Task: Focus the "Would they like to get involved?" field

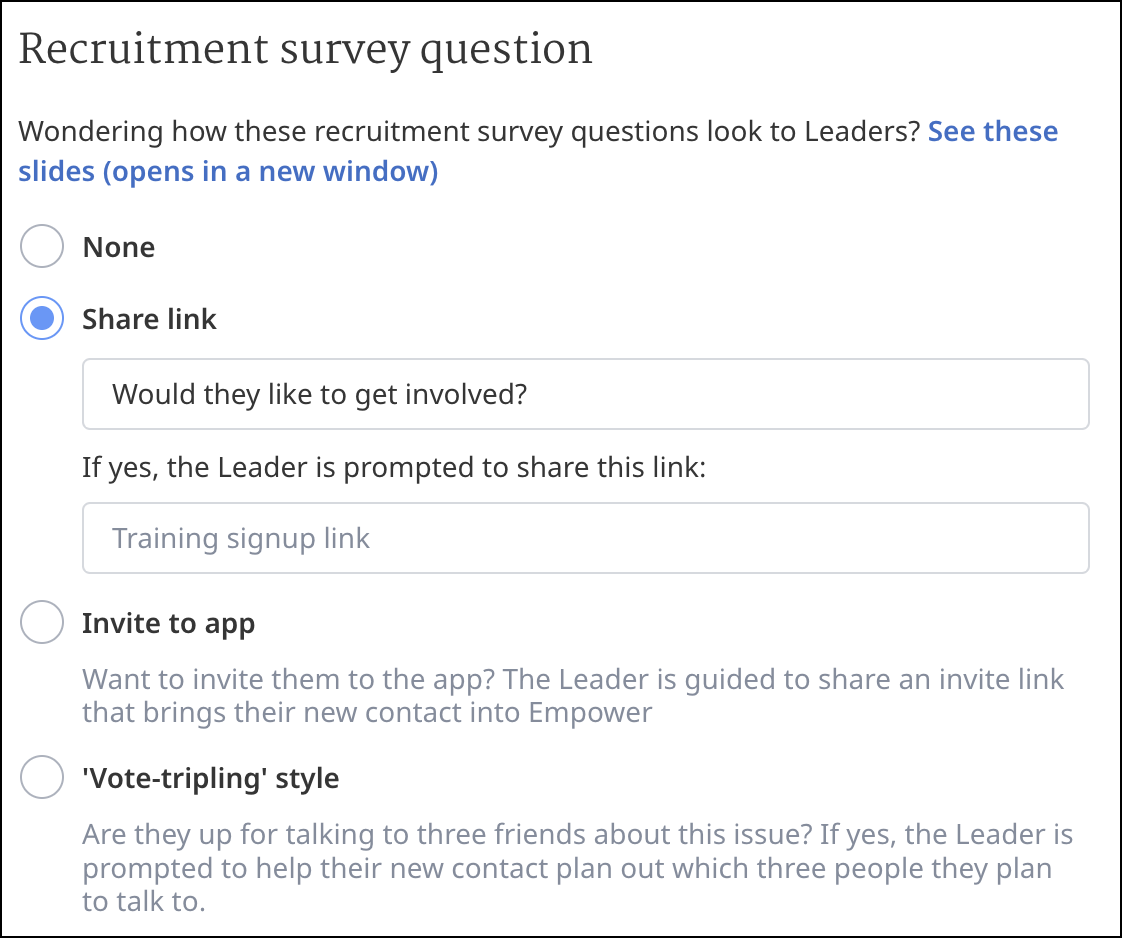Action: [585, 394]
